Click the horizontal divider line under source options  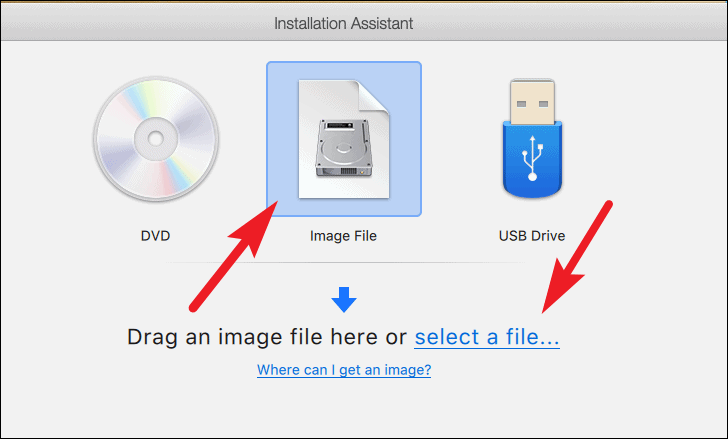click(x=346, y=263)
